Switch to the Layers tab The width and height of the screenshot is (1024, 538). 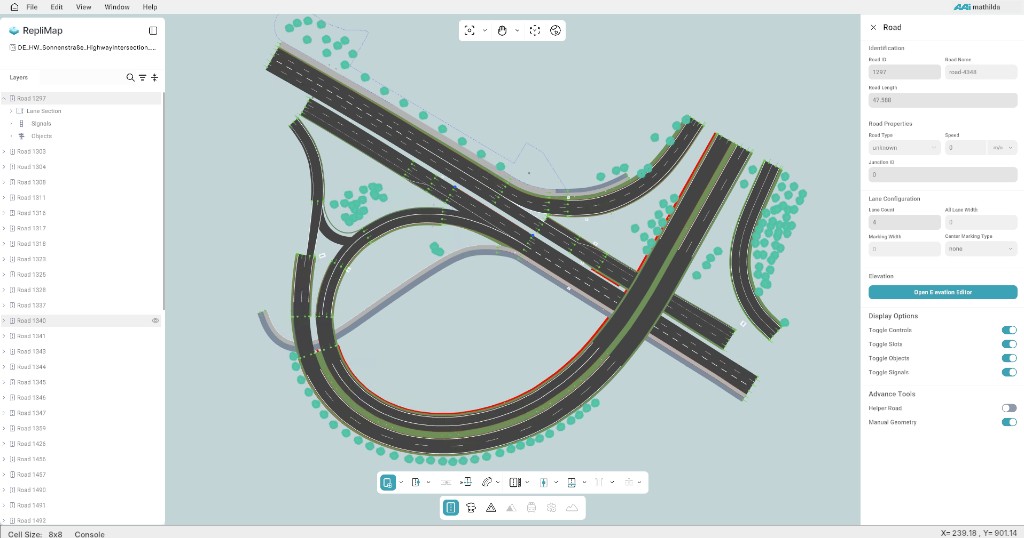pyautogui.click(x=18, y=78)
